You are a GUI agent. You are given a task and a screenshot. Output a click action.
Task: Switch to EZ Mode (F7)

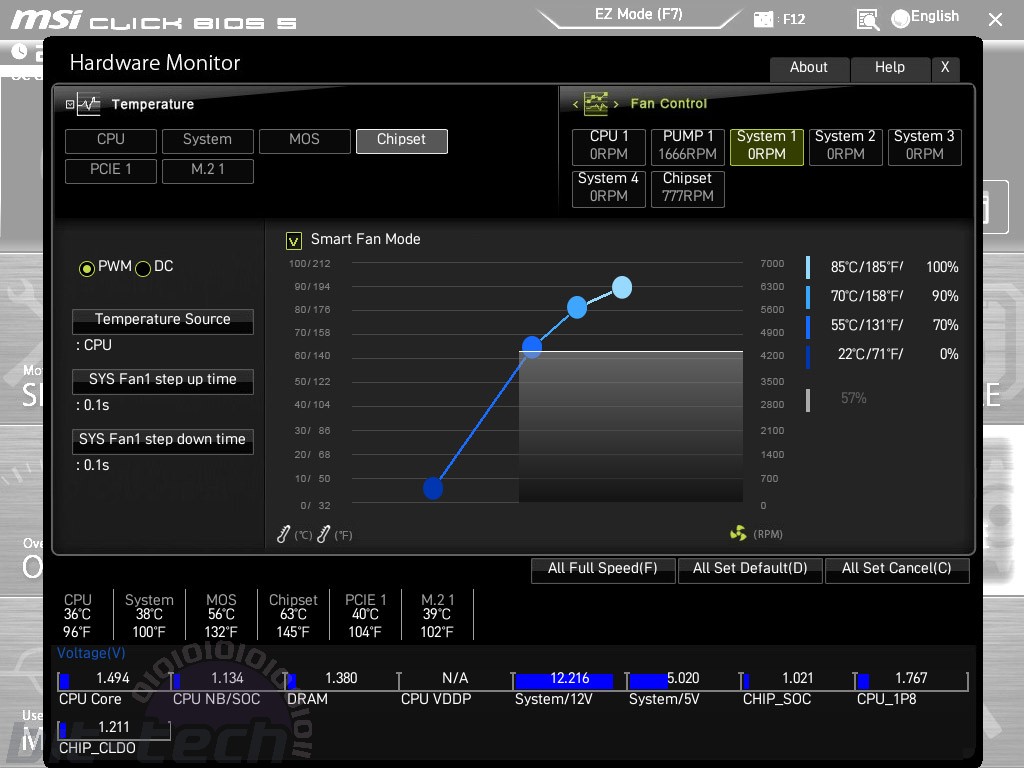click(639, 14)
